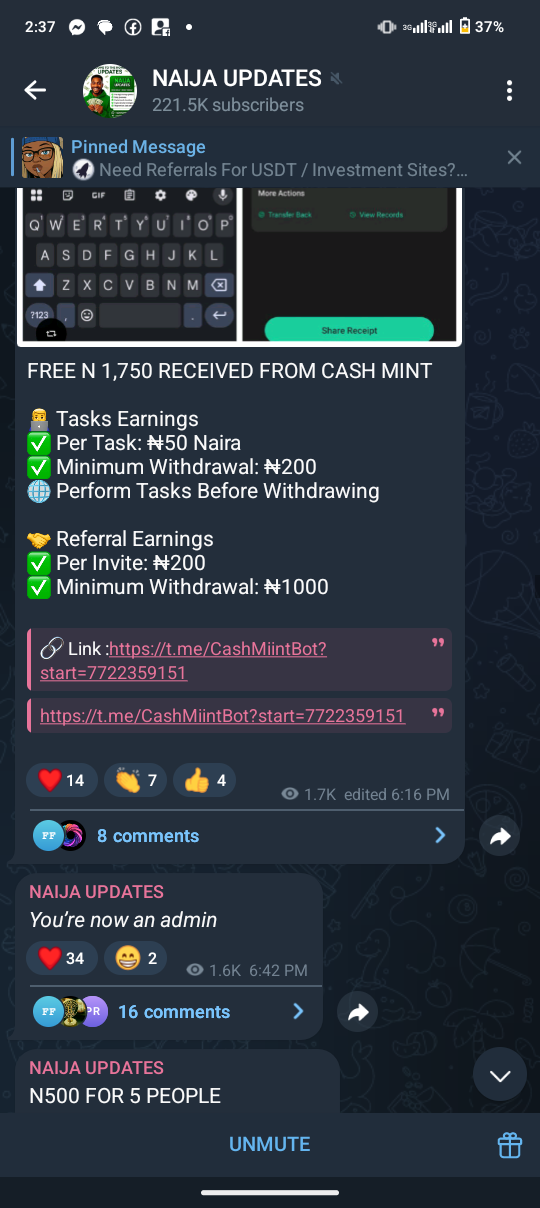540x1208 pixels.
Task: Tap UNMUTE at the bottom
Action: coord(270,1144)
